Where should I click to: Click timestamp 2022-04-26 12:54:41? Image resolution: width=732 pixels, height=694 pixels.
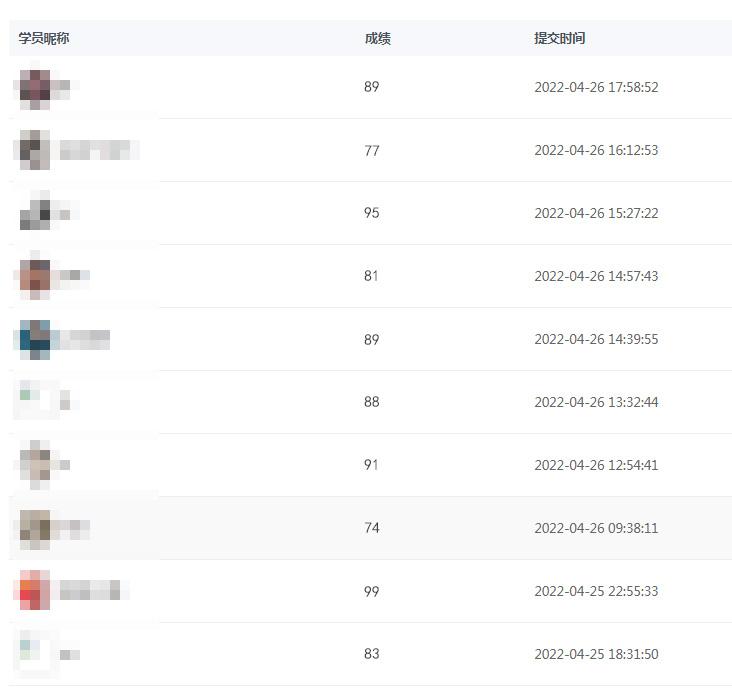(x=596, y=465)
